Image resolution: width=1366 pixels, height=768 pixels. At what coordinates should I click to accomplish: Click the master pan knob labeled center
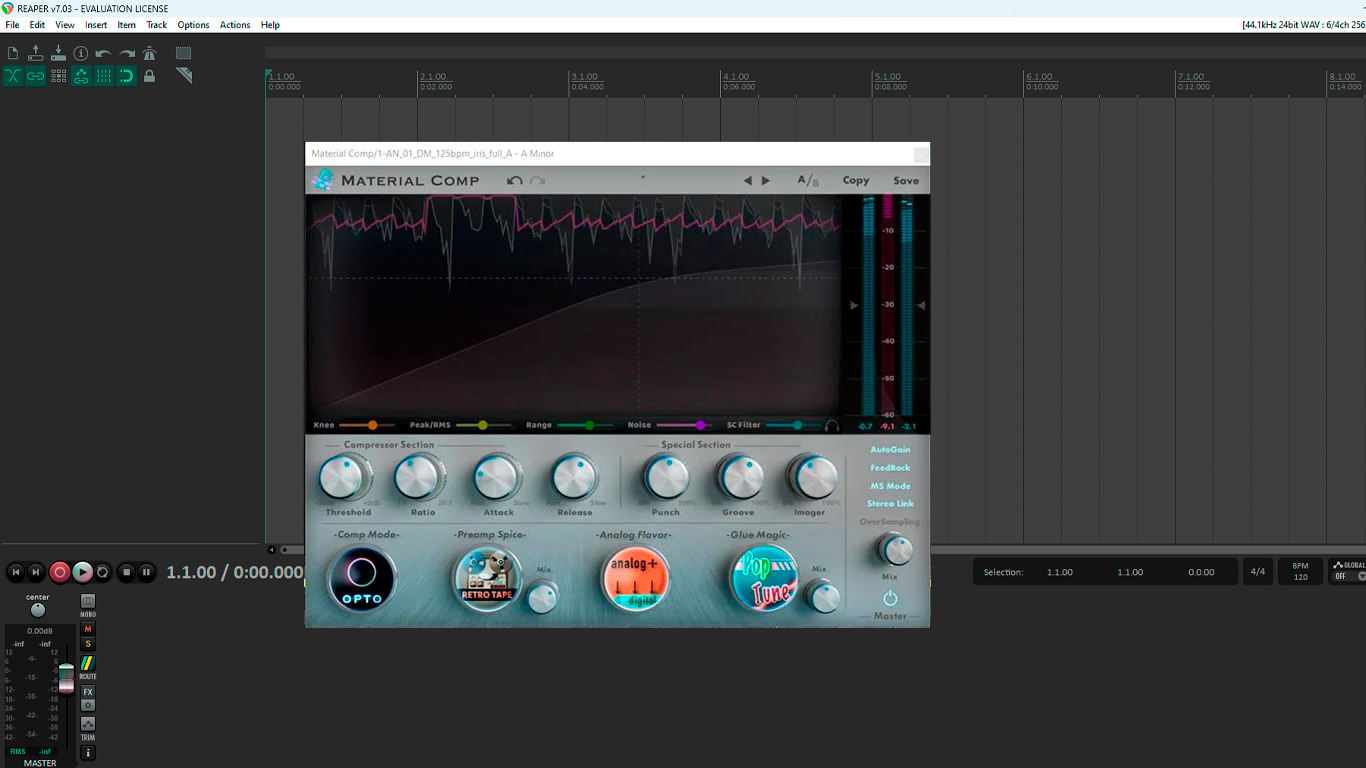pyautogui.click(x=38, y=610)
